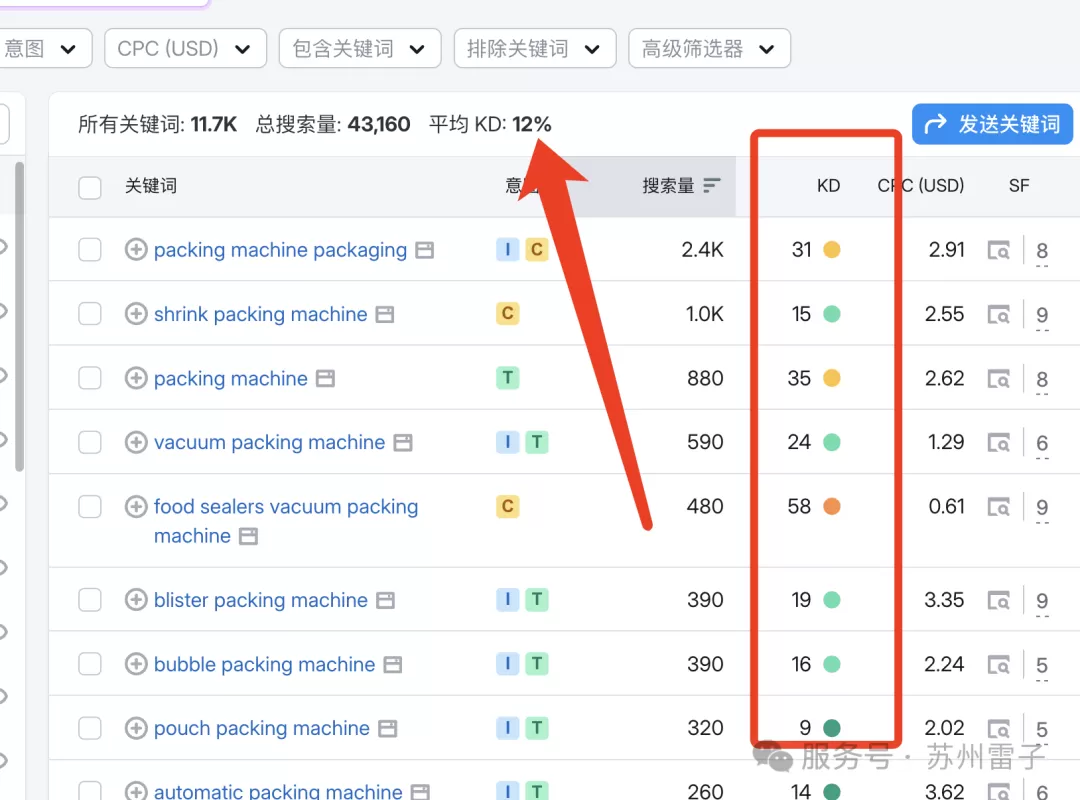This screenshot has height=800, width=1080.
Task: Click the SF column header
Action: [x=1019, y=185]
